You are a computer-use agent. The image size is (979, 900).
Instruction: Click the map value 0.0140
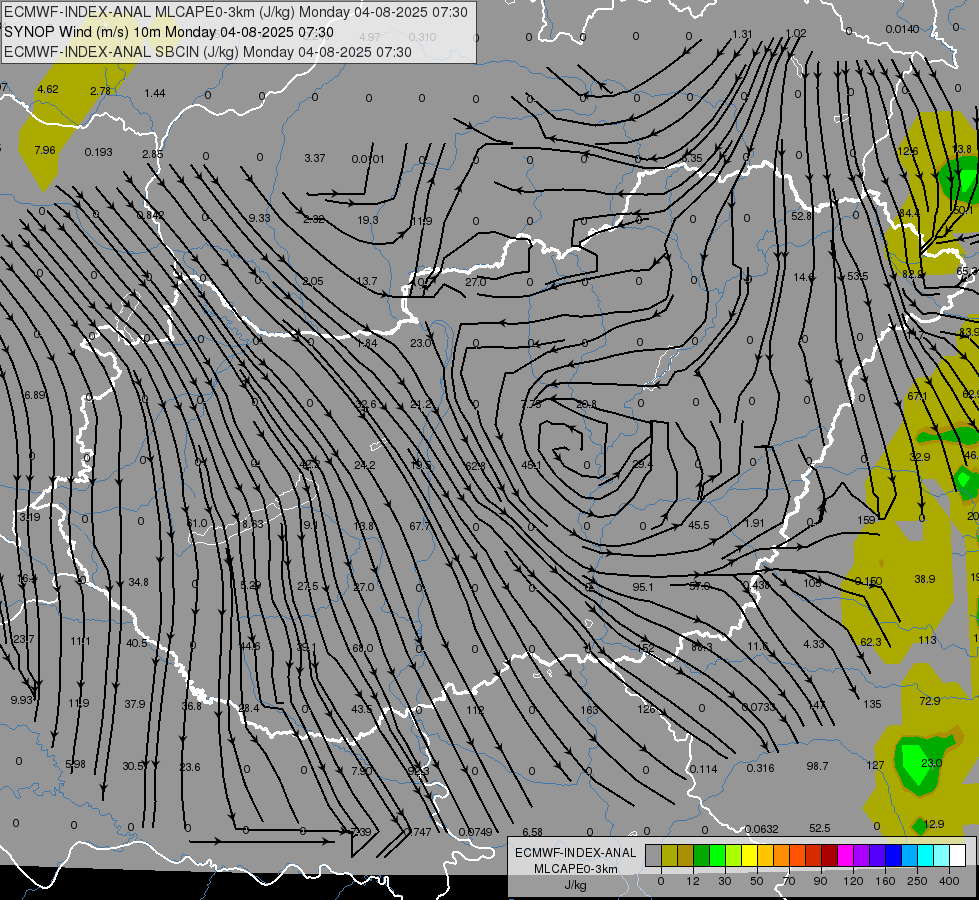click(x=902, y=30)
